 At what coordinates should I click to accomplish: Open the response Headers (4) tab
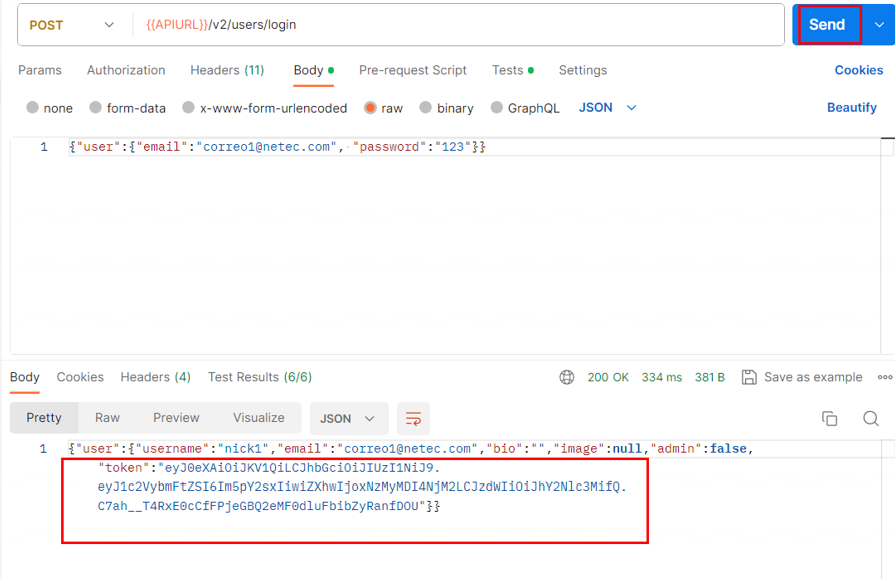(x=155, y=377)
